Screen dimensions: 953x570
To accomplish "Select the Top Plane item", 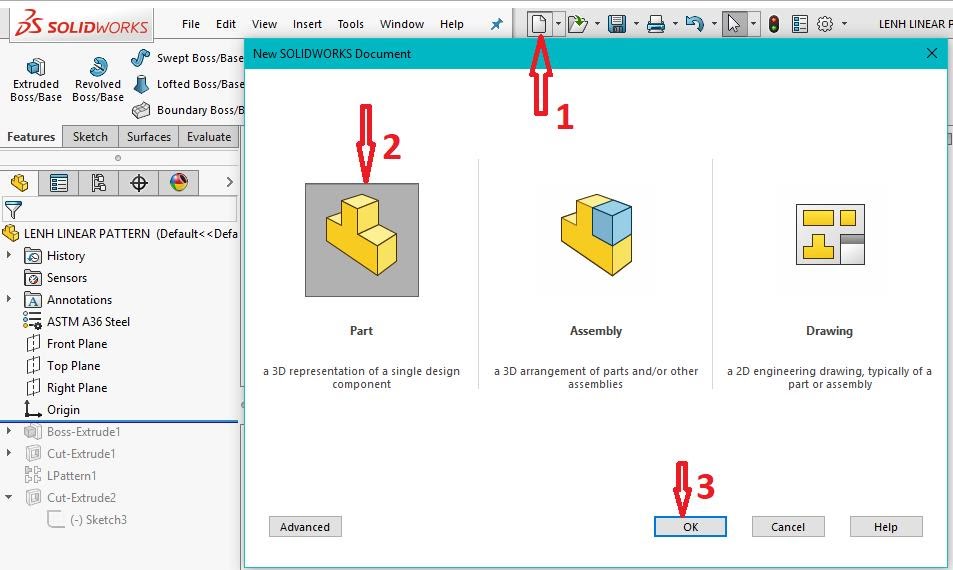I will click(x=63, y=366).
